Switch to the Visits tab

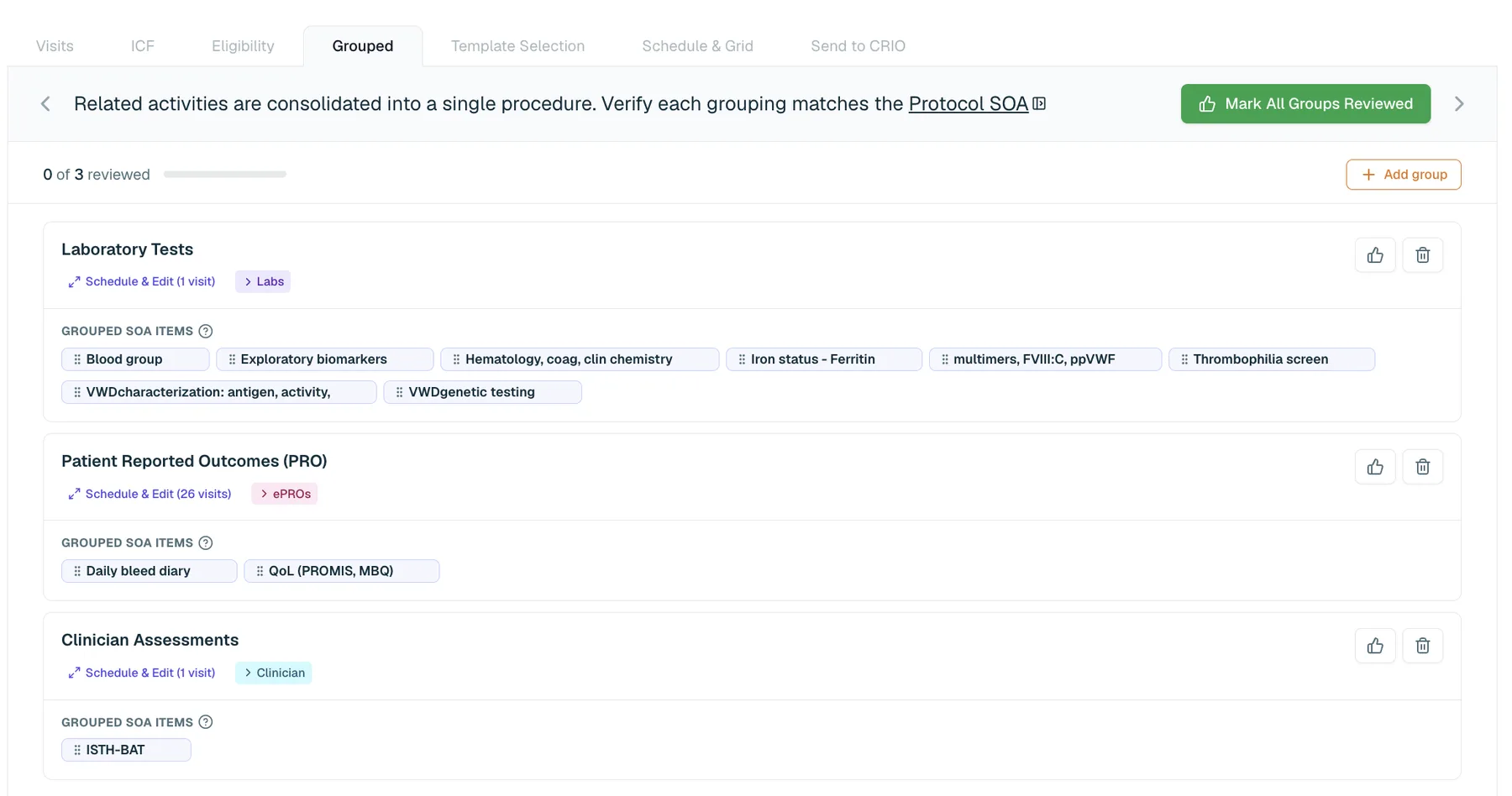point(55,46)
